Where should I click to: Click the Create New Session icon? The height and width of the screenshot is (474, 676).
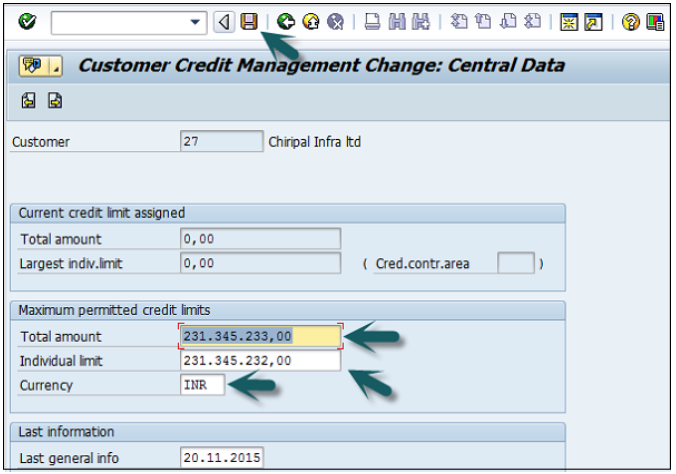[x=569, y=21]
